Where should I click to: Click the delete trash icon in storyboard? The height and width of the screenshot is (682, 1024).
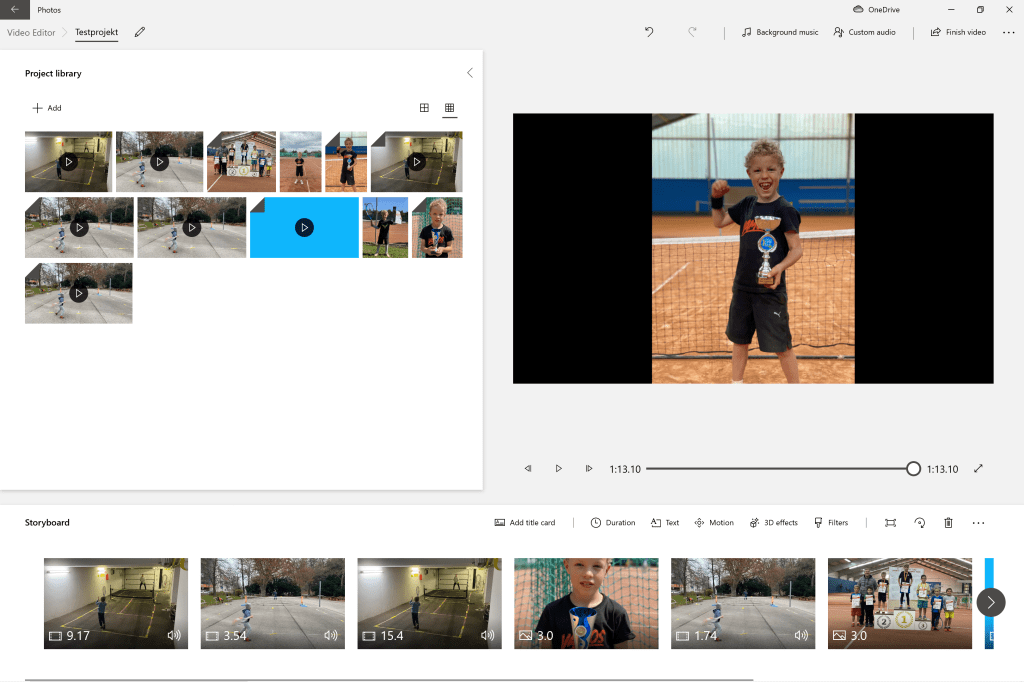point(948,523)
